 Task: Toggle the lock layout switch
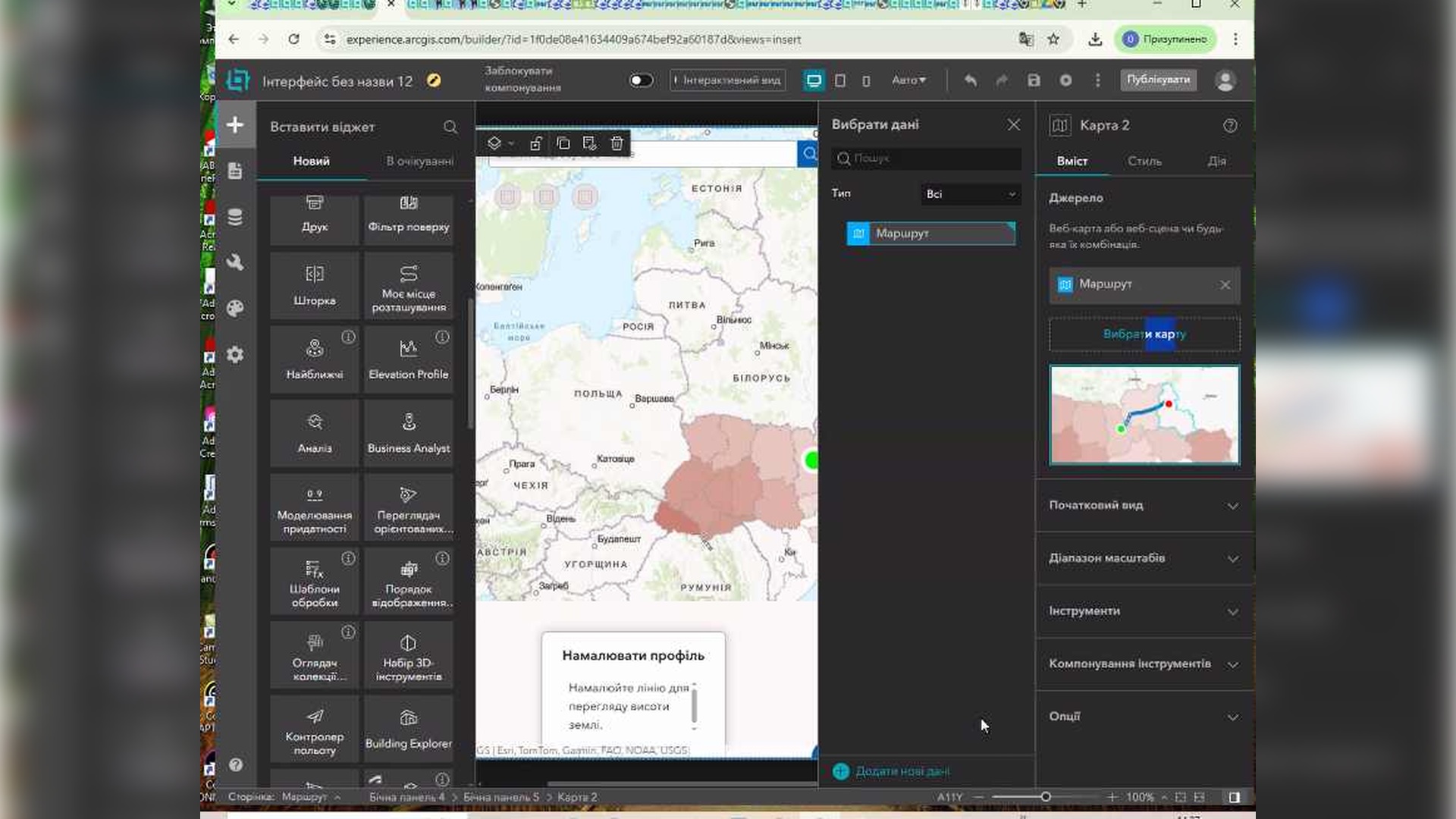tap(641, 80)
